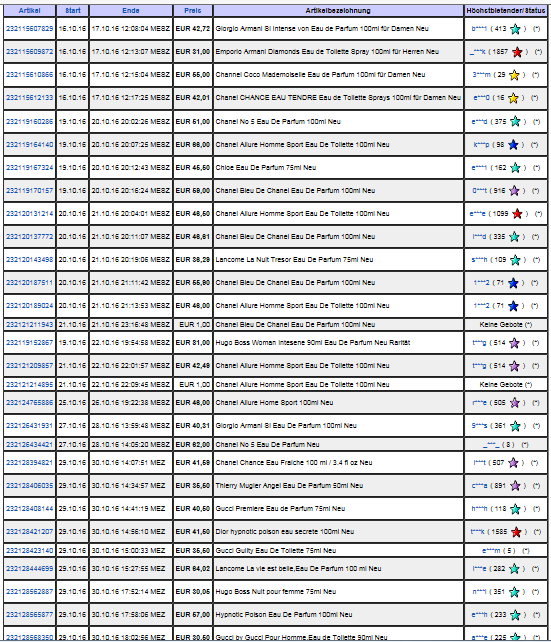This screenshot has height=642, width=551.
Task: Open article number 232120131214
Action: (x=29, y=213)
